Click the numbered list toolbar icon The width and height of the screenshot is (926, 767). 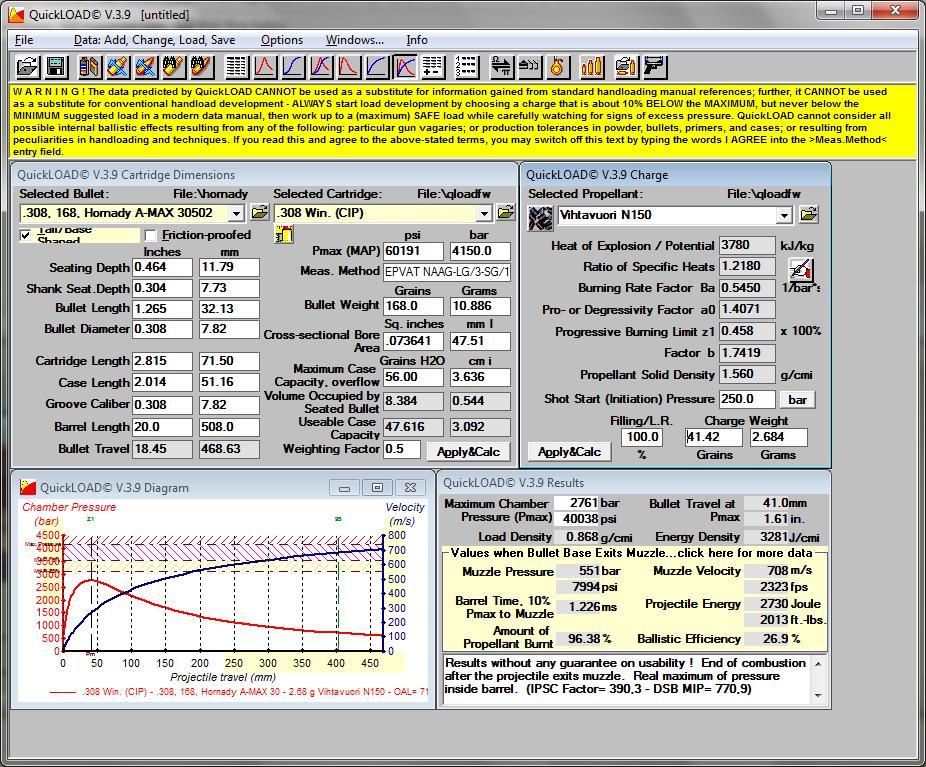point(465,67)
